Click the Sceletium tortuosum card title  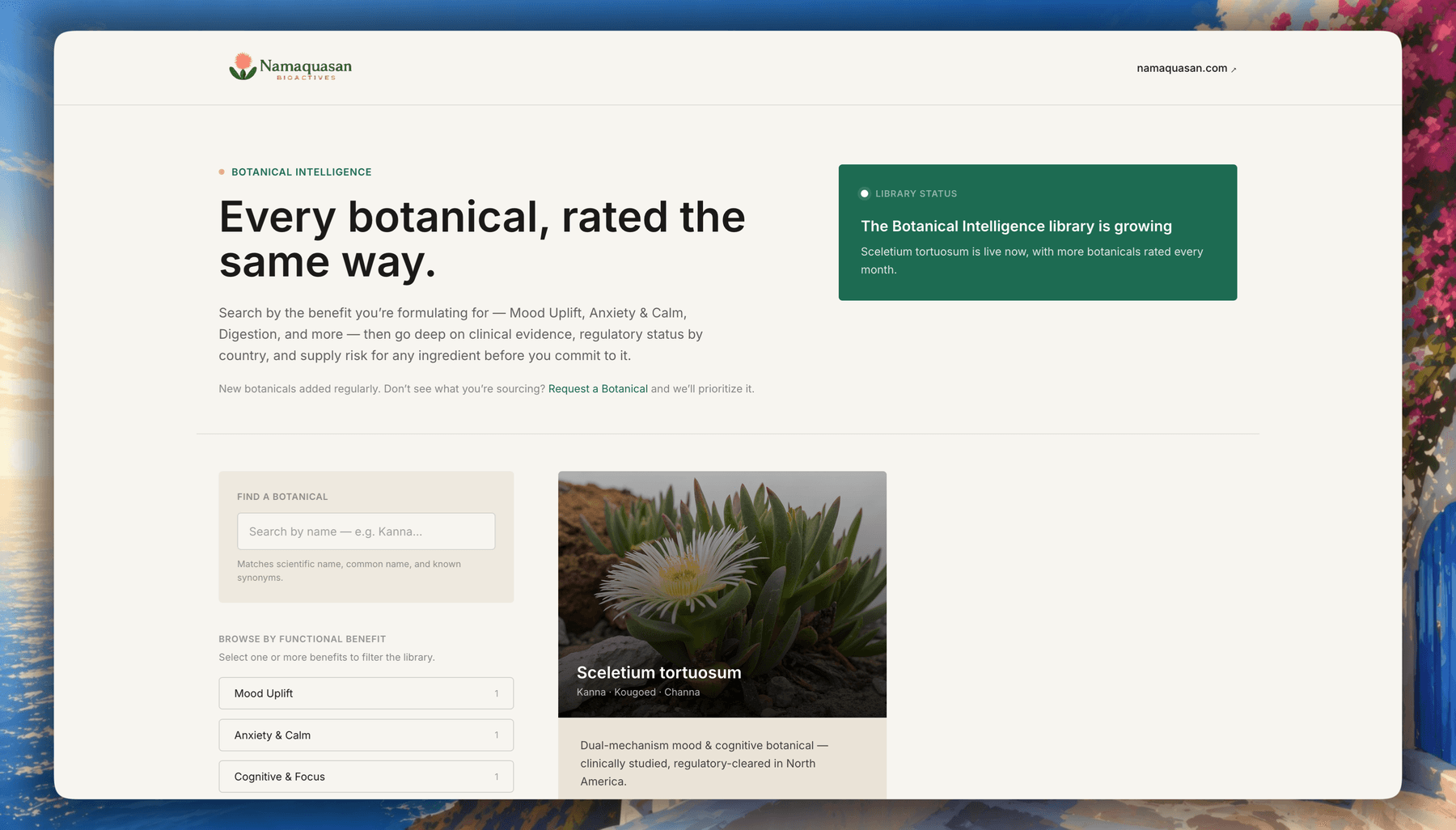coord(658,672)
